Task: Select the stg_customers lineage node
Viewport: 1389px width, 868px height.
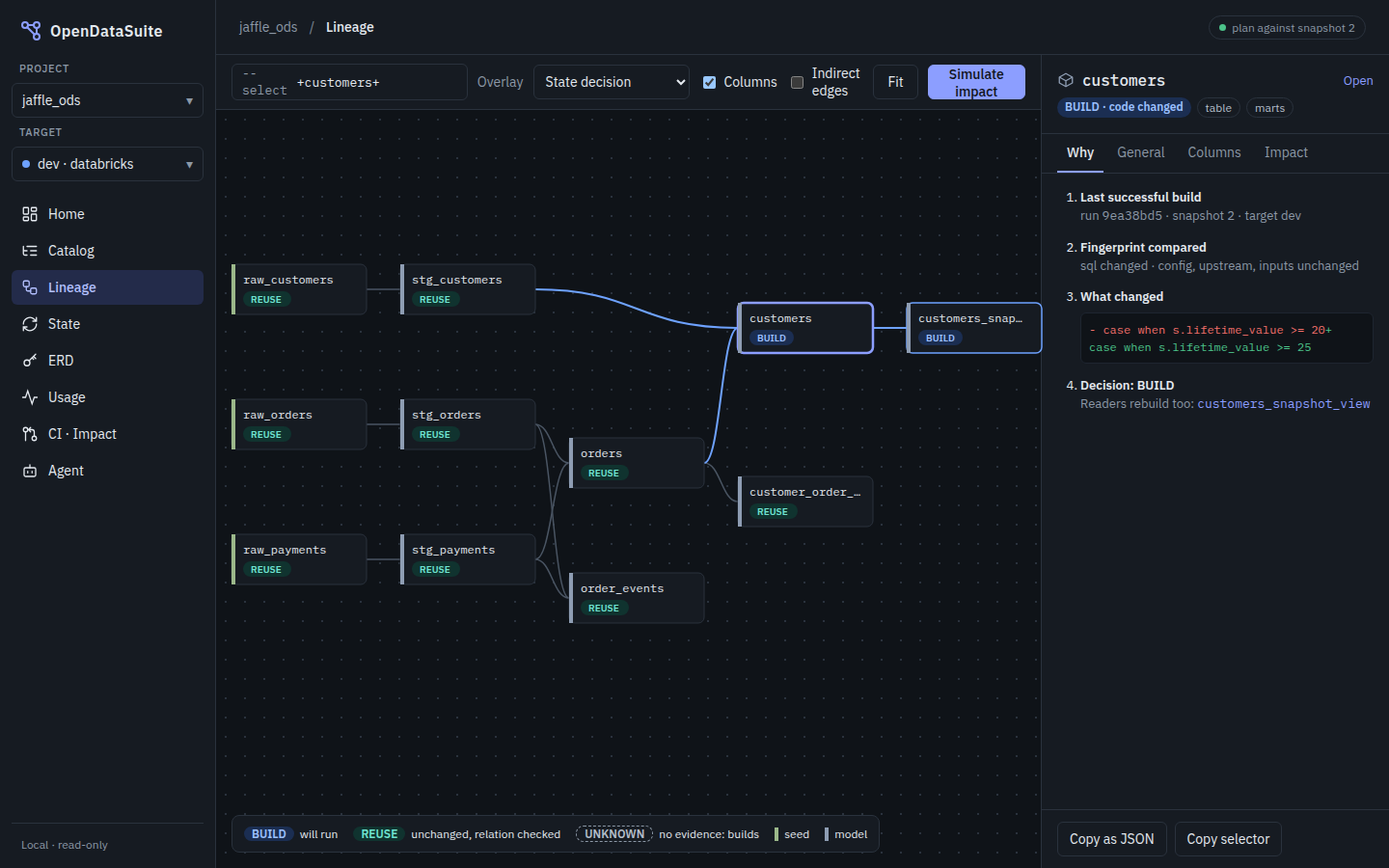Action: (468, 289)
